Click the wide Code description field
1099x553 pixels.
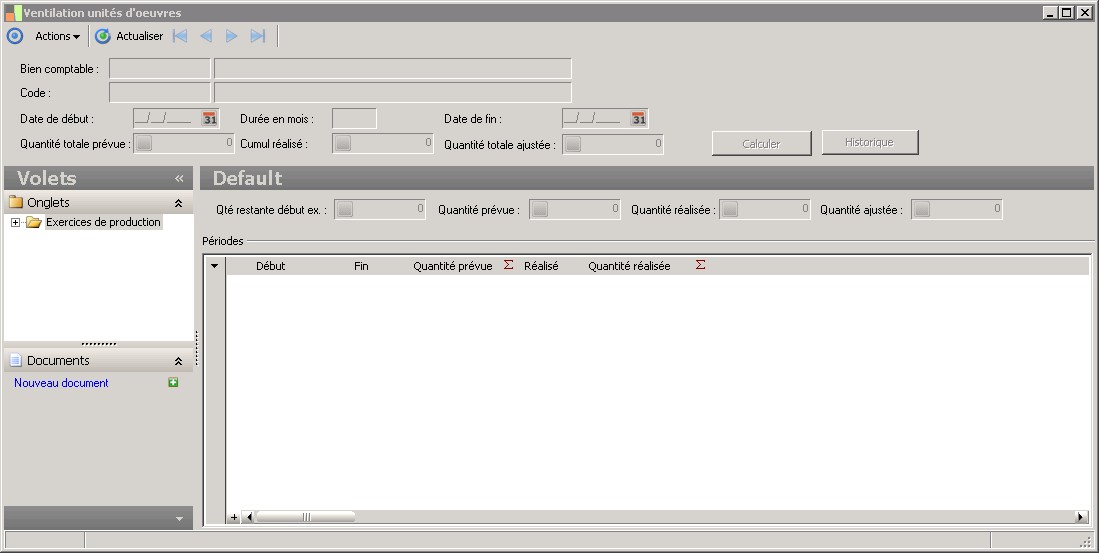click(x=392, y=93)
